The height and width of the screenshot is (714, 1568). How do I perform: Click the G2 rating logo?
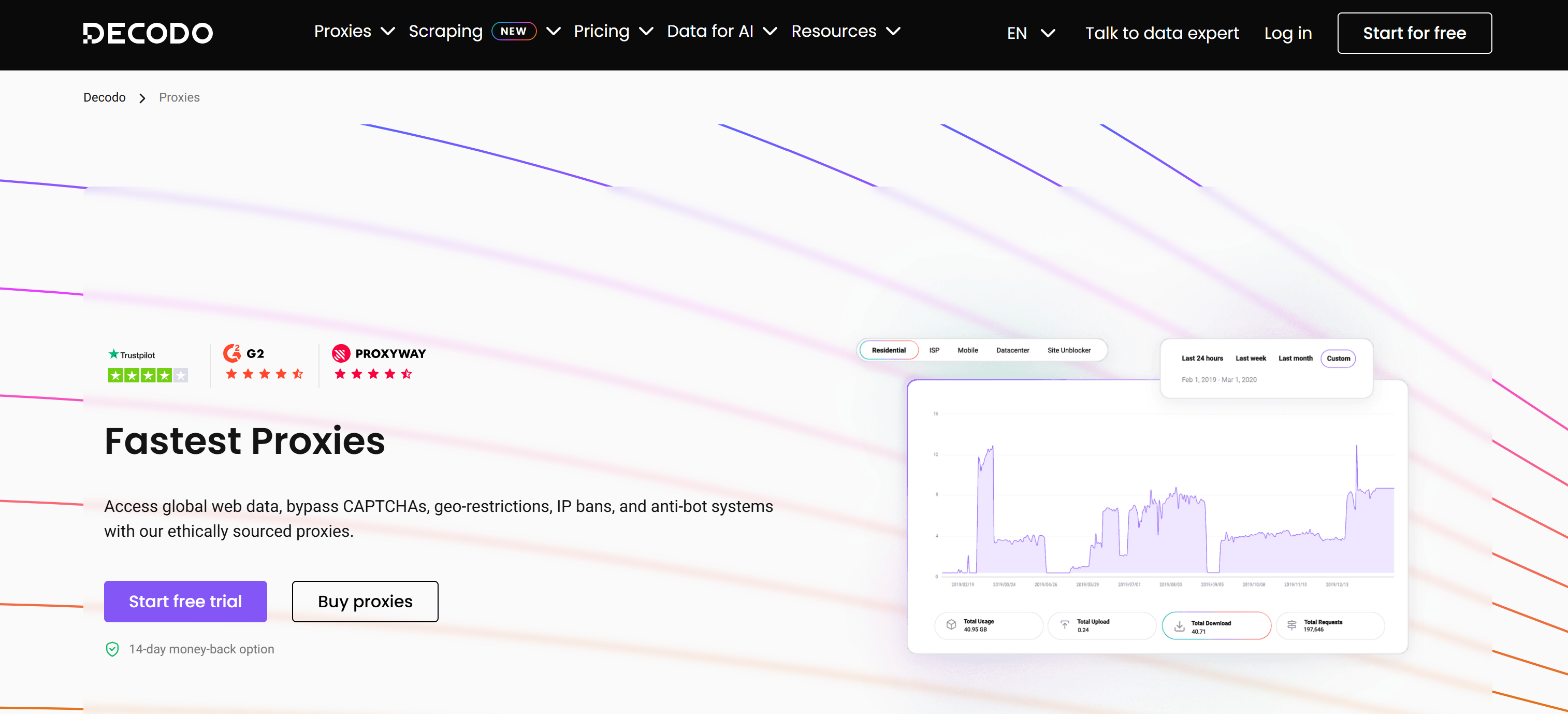coord(243,353)
